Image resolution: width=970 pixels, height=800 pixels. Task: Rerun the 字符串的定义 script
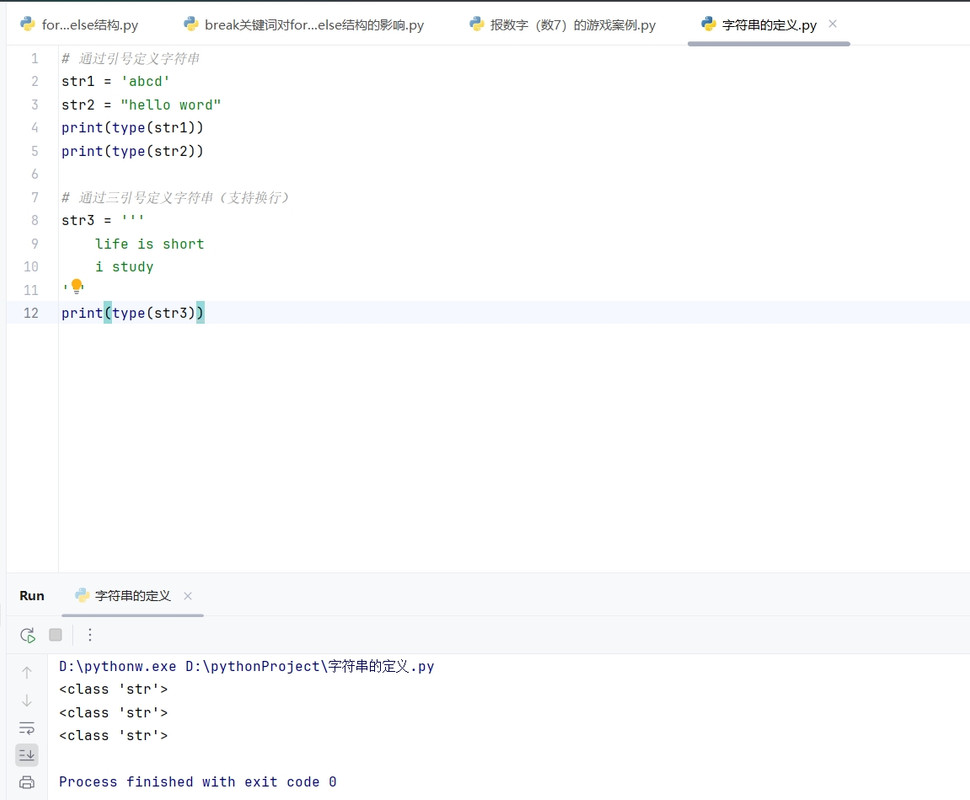coord(28,635)
